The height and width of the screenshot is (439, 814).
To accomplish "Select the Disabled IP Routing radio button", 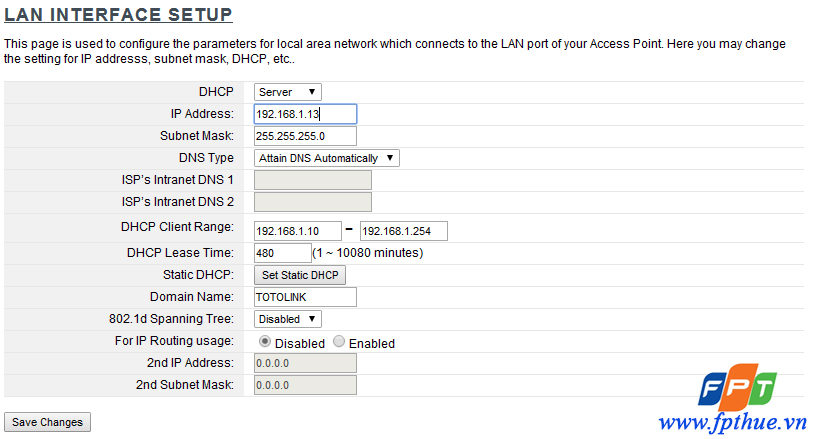I will tap(265, 342).
